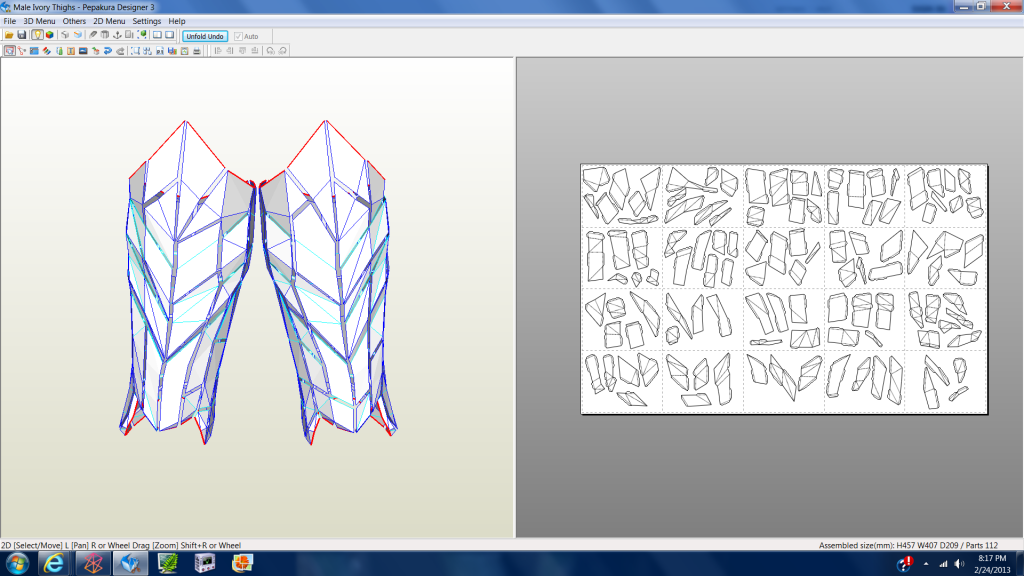
Task: Click the blue window icon in 2D toolbar
Action: coord(34,50)
